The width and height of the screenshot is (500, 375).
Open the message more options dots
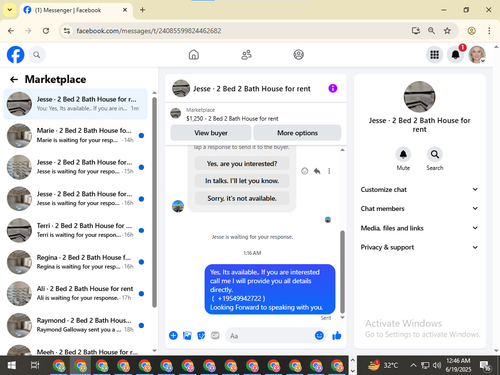[x=329, y=171]
